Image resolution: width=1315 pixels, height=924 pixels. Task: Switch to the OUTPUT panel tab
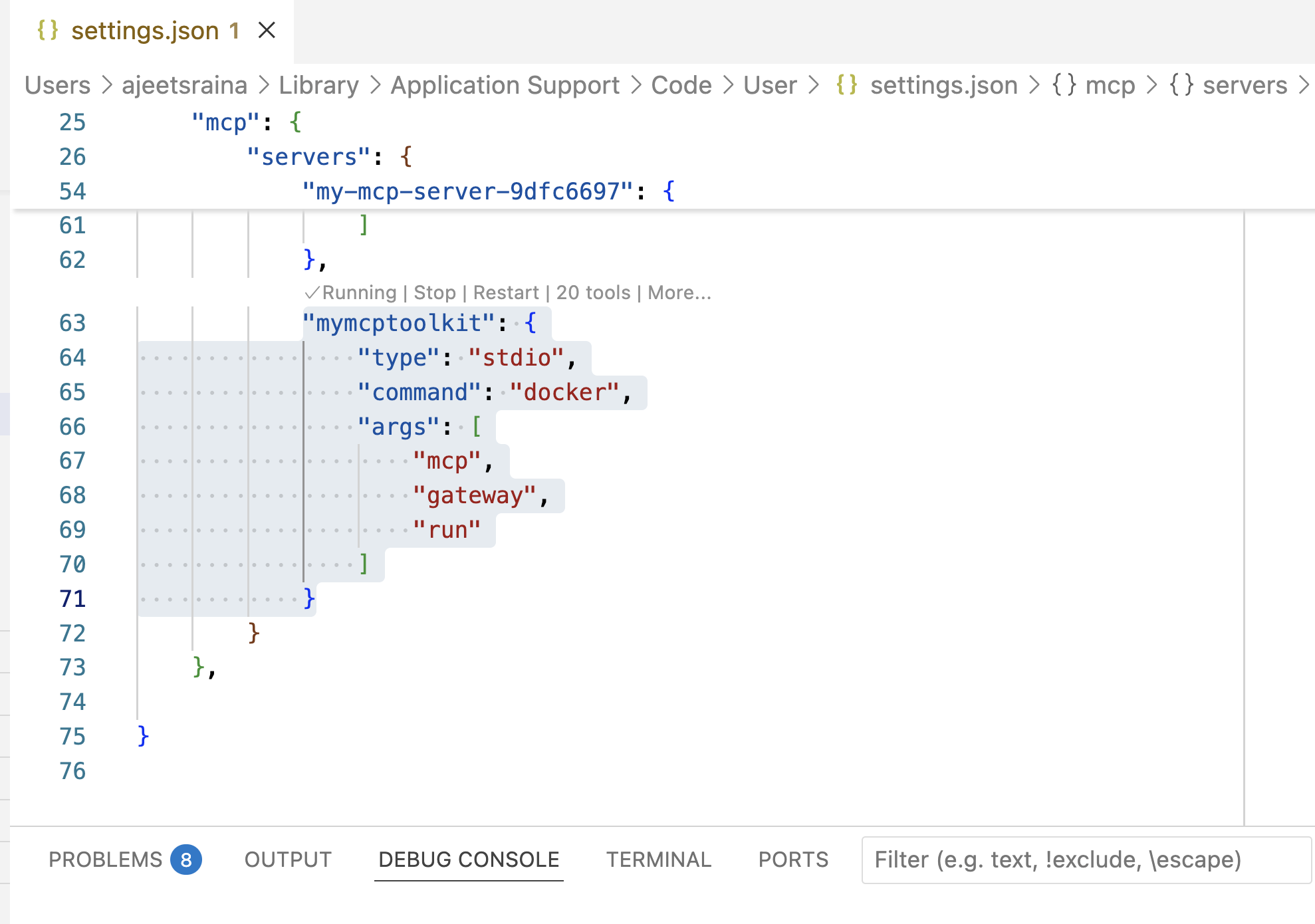288,860
